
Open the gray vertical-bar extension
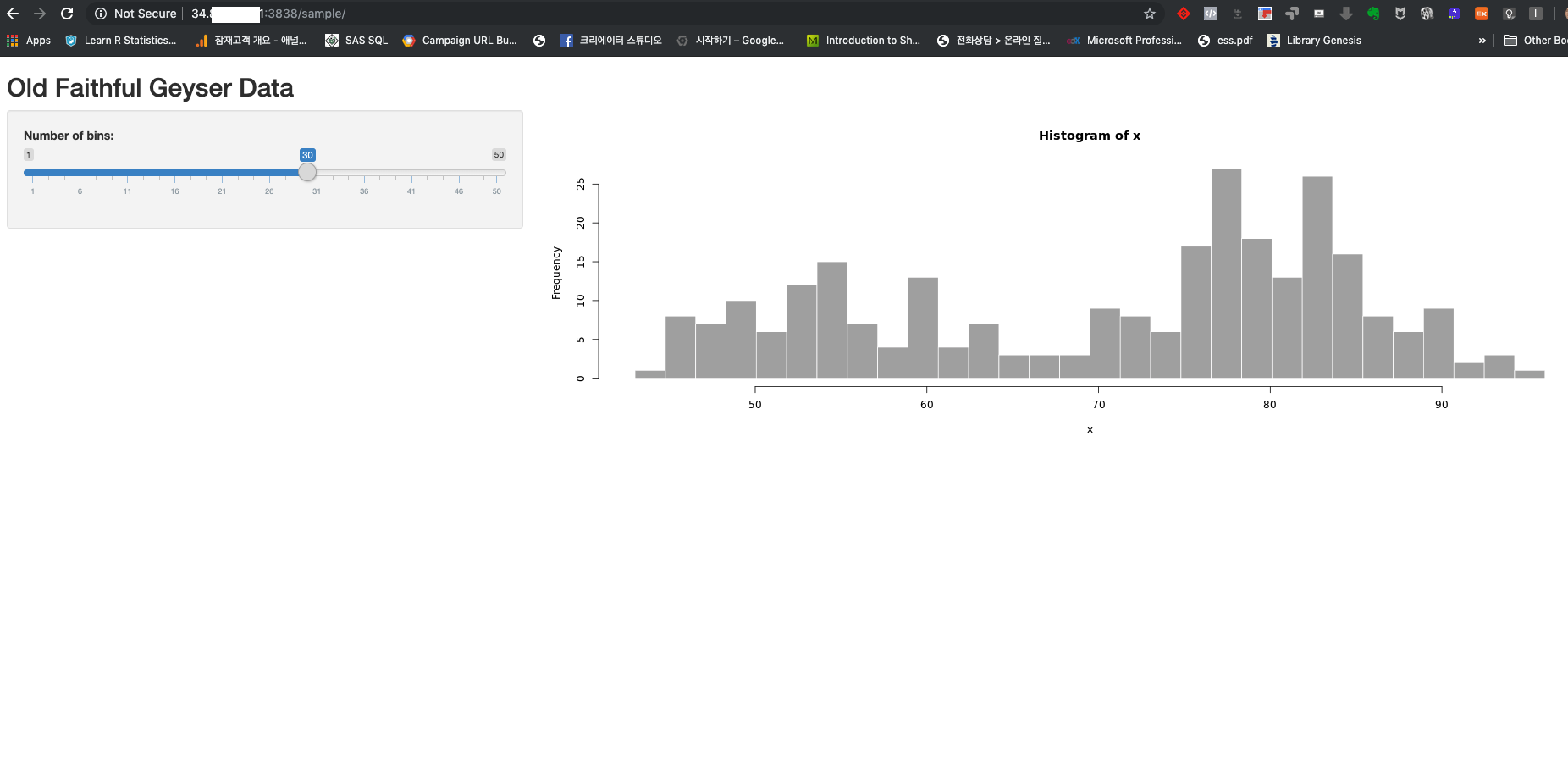pos(1536,14)
